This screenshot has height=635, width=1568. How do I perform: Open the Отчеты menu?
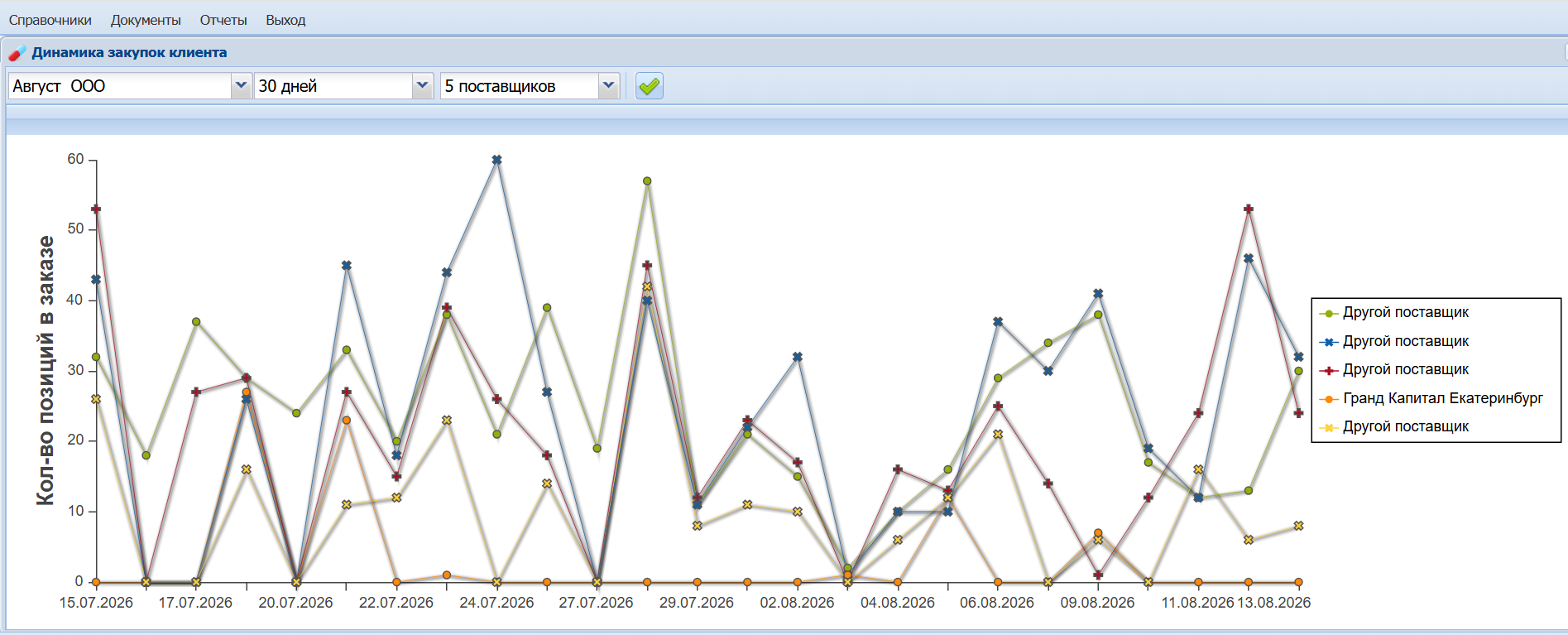point(223,20)
